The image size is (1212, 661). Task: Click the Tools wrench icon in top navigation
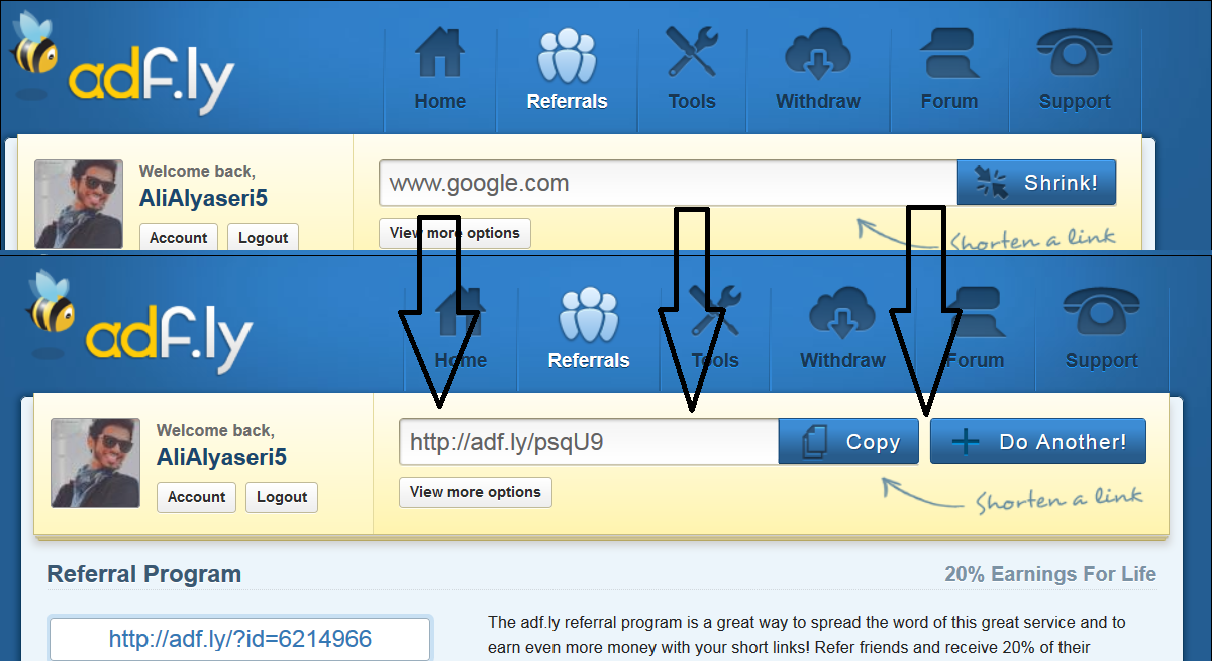coord(692,52)
